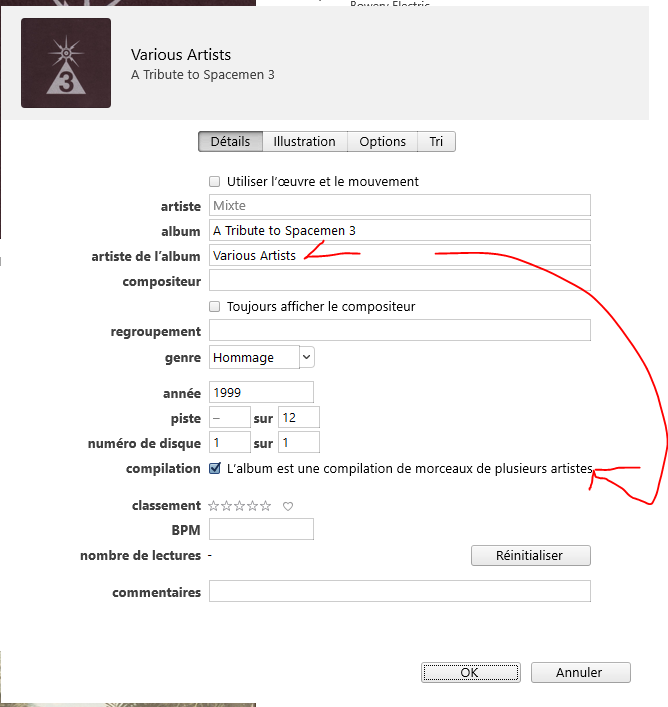Click into the compositeur text field

pyautogui.click(x=400, y=280)
